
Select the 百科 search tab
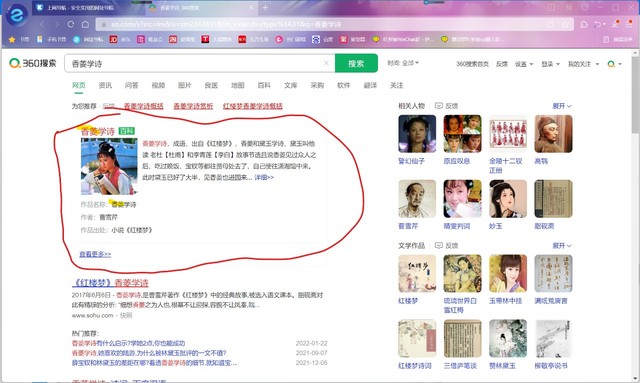click(264, 85)
